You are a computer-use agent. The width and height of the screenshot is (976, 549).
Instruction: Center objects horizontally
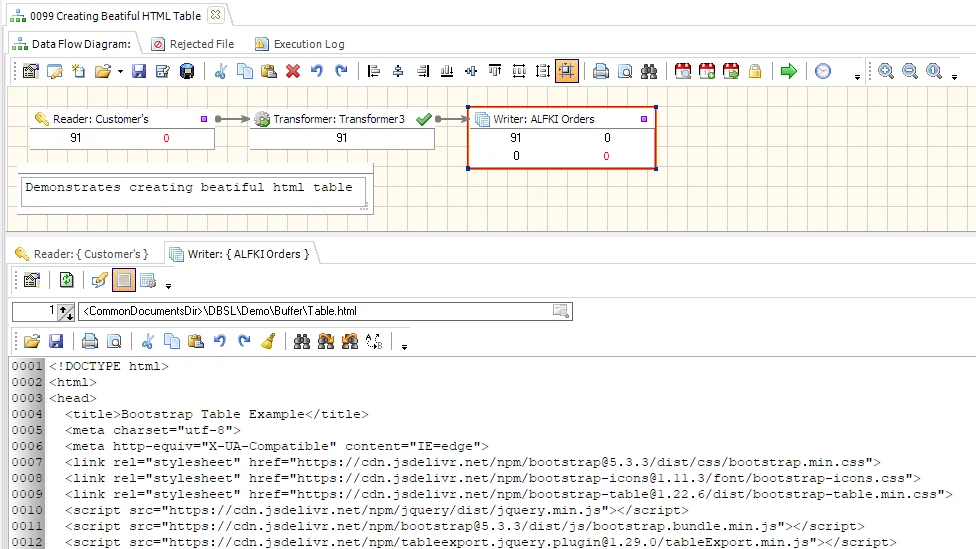coord(398,71)
